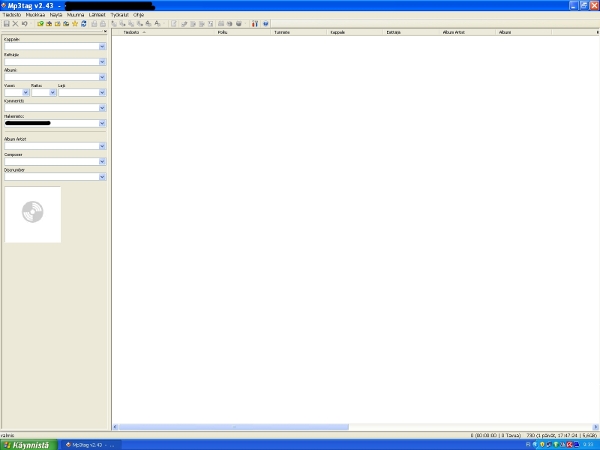Click the yellow star Favorites icon

point(75,24)
